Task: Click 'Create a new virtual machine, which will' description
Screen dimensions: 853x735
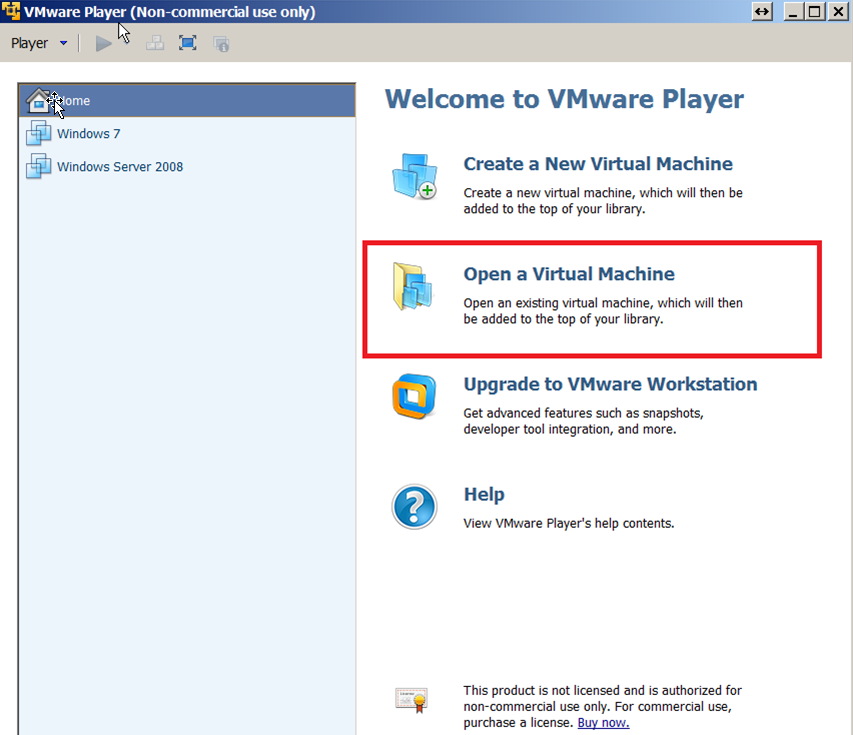Action: point(603,201)
